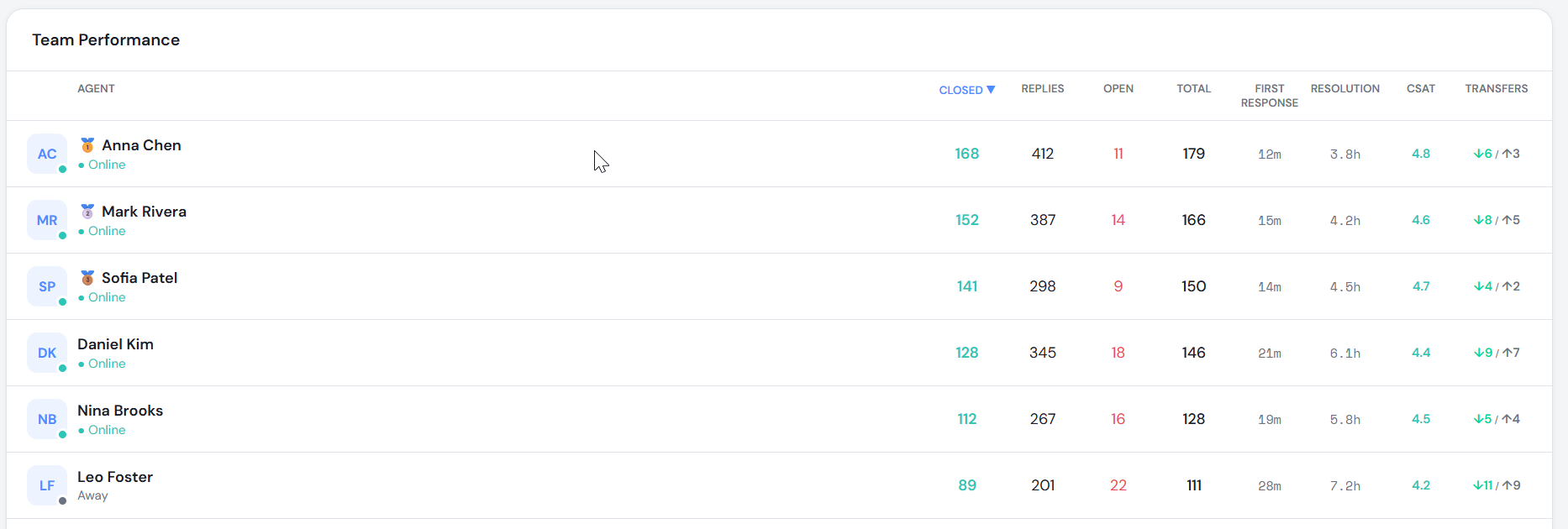Click Leo Foster's Away status
1568x529 pixels.
tap(92, 495)
